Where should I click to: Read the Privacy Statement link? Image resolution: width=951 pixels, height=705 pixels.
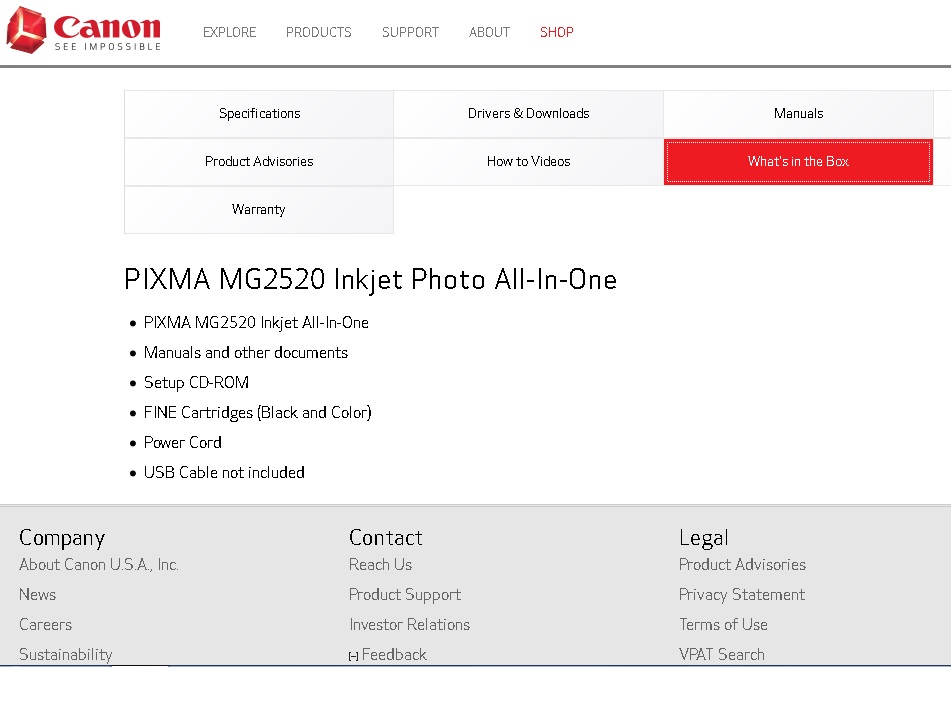741,595
